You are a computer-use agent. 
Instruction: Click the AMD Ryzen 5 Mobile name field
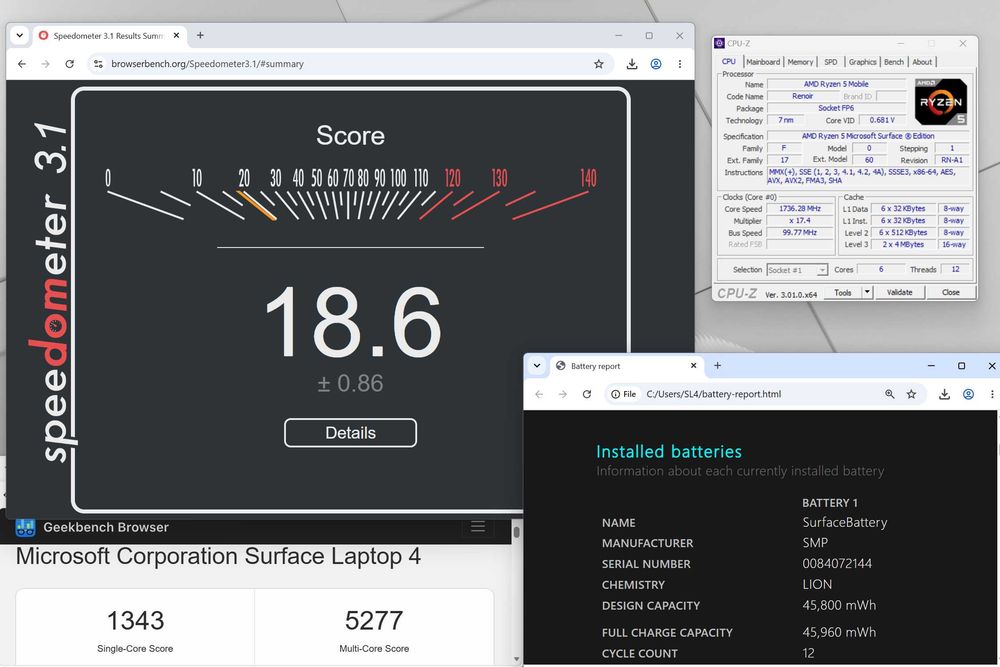(836, 84)
